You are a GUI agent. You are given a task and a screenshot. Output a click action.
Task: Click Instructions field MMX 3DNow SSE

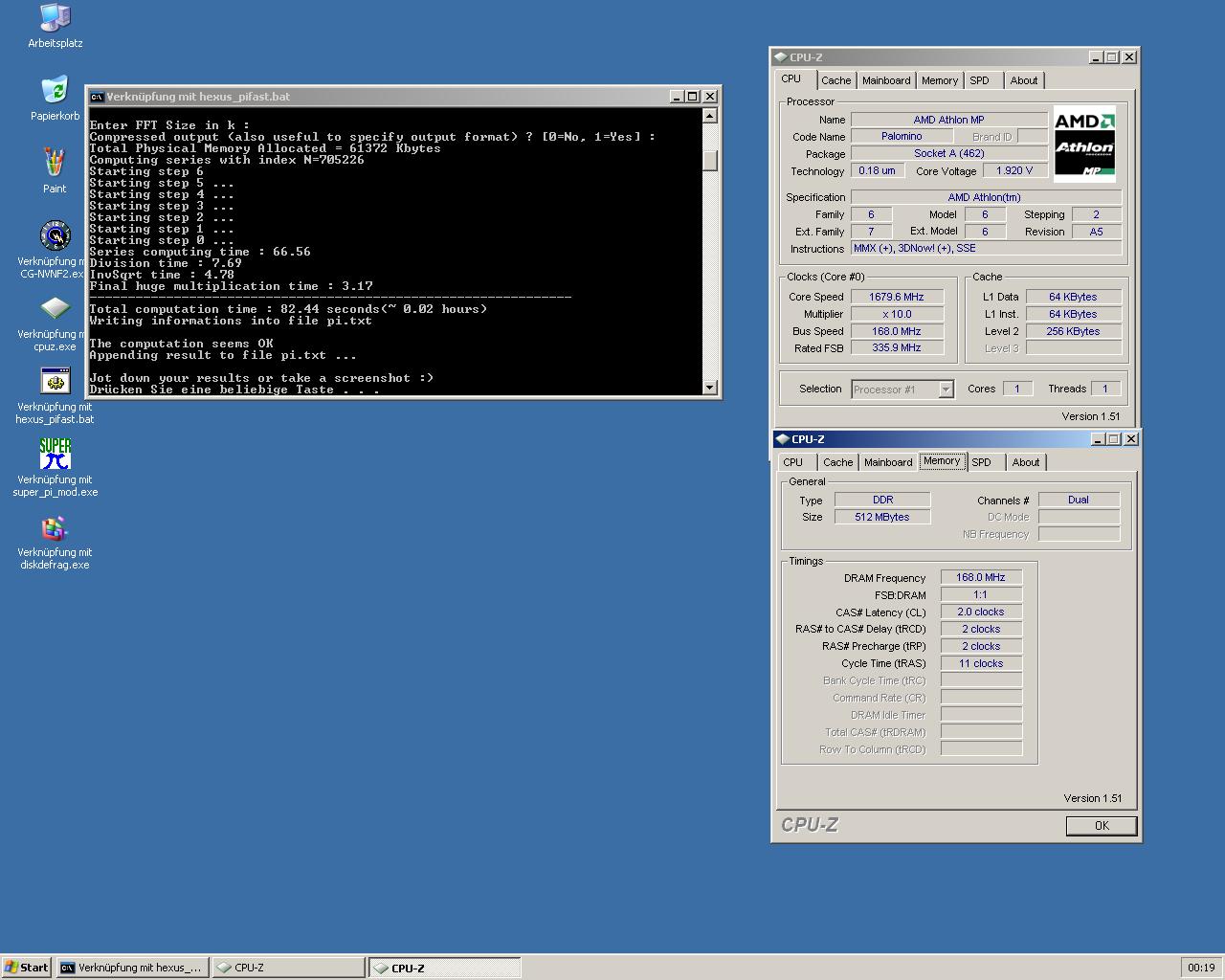986,249
